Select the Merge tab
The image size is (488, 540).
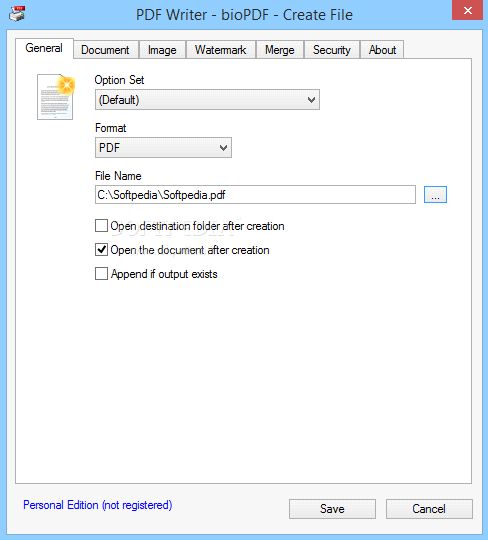pos(280,50)
